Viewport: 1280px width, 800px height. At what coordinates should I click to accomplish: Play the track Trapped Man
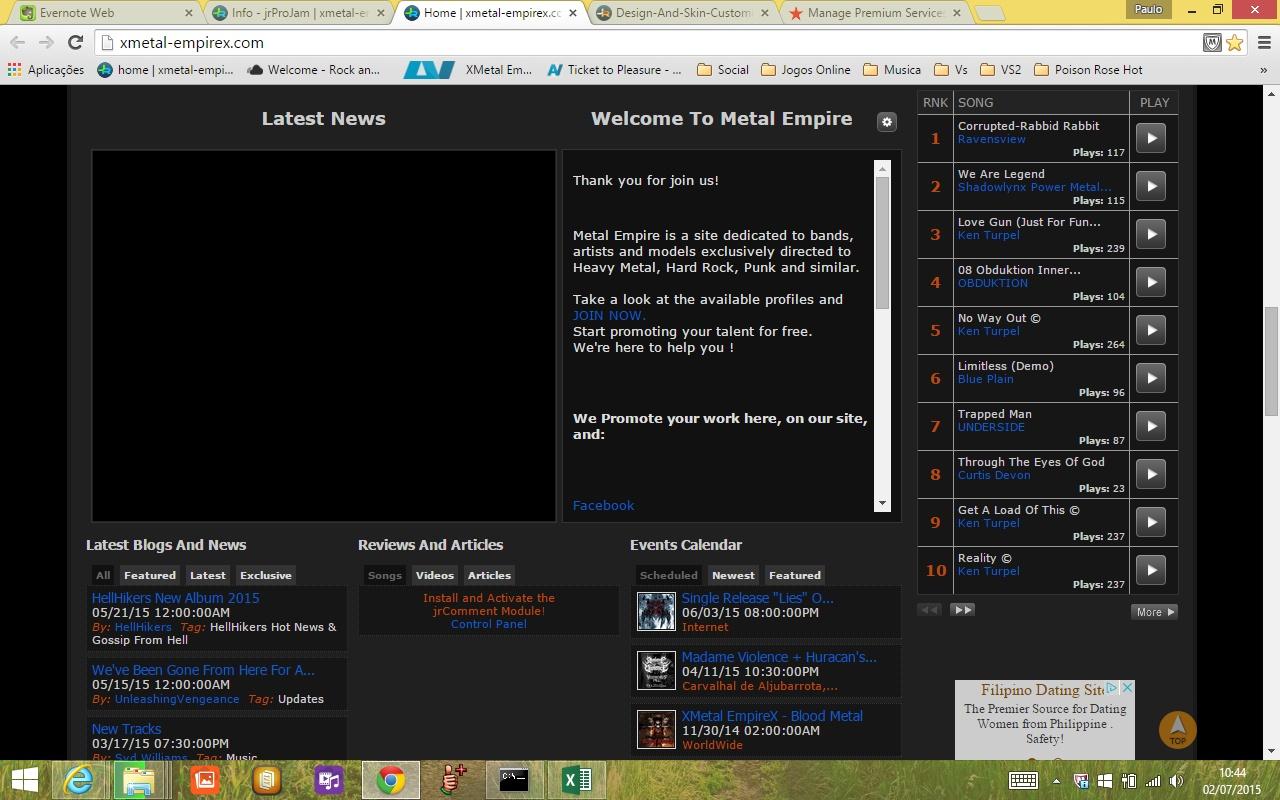coord(1151,426)
